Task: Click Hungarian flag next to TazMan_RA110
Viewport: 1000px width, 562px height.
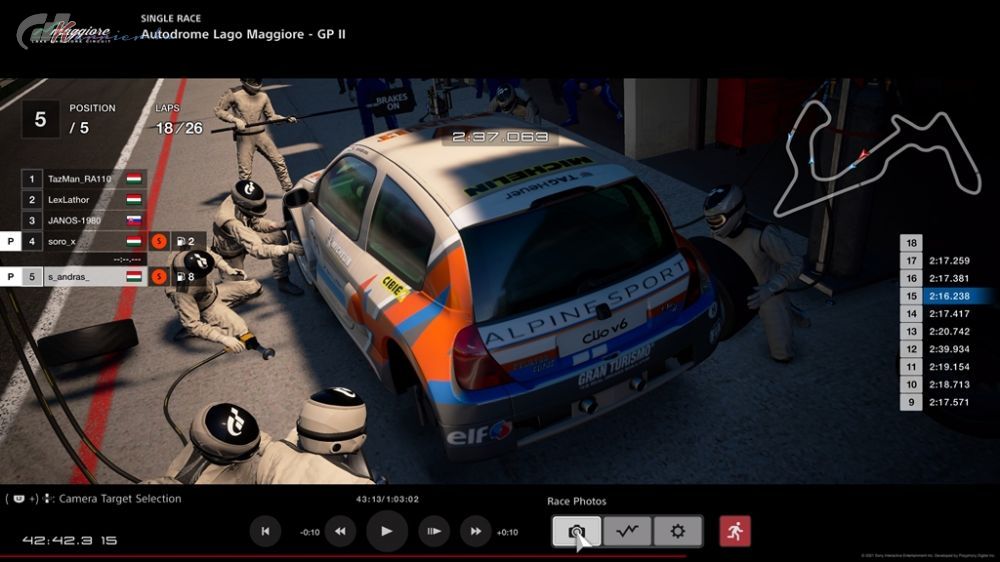Action: tap(134, 179)
